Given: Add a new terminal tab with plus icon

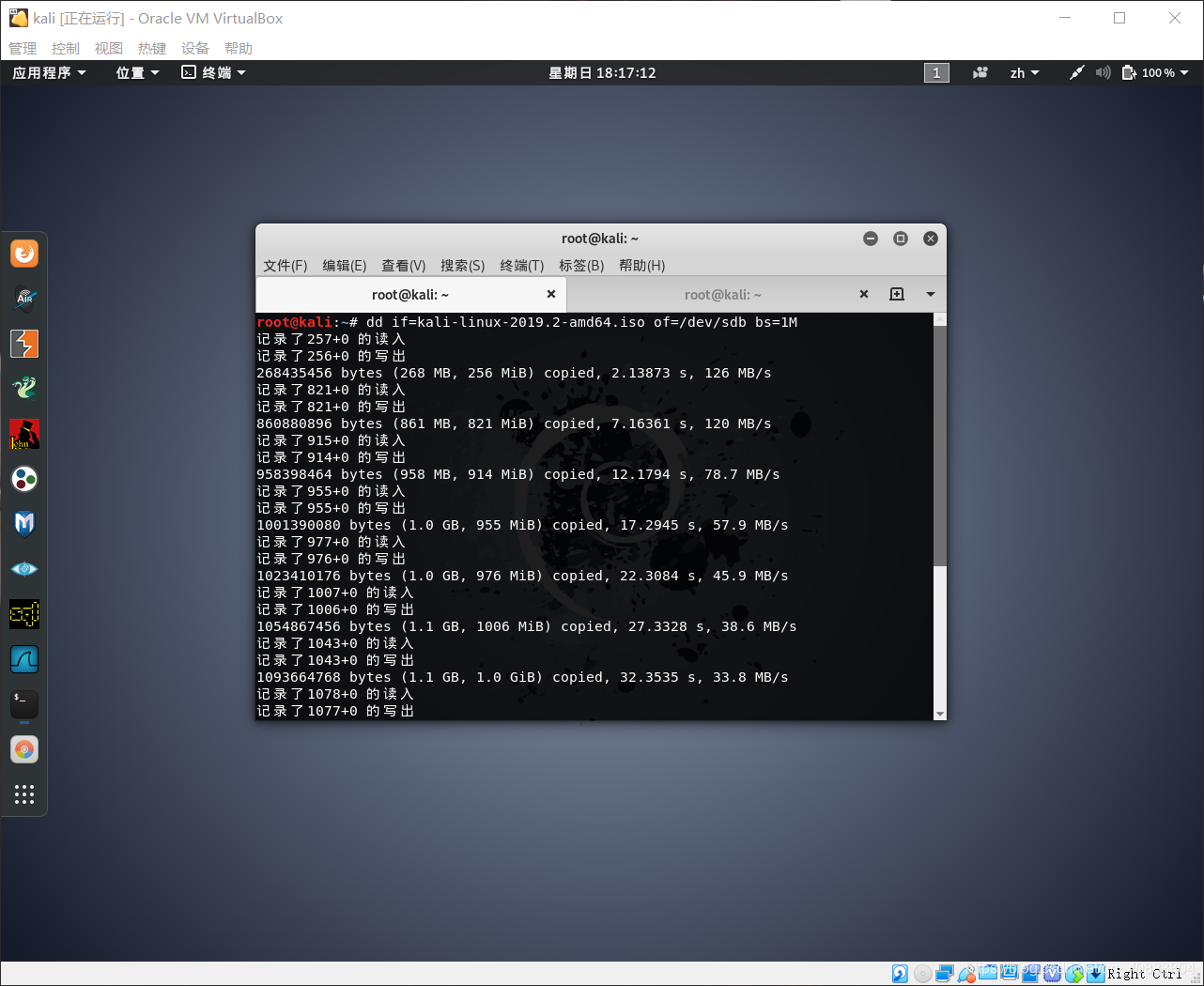Looking at the screenshot, I should coord(897,294).
